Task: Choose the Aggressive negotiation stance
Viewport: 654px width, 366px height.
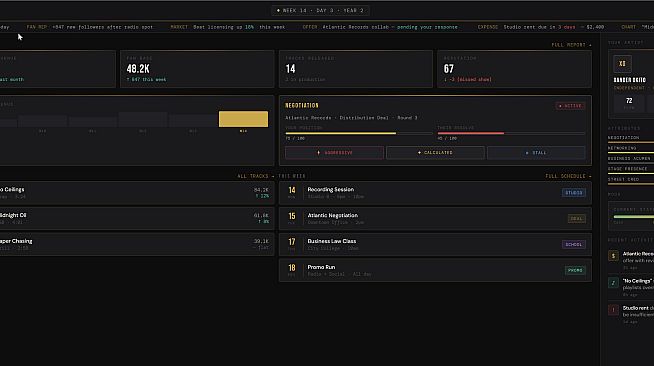Action: pyautogui.click(x=334, y=153)
